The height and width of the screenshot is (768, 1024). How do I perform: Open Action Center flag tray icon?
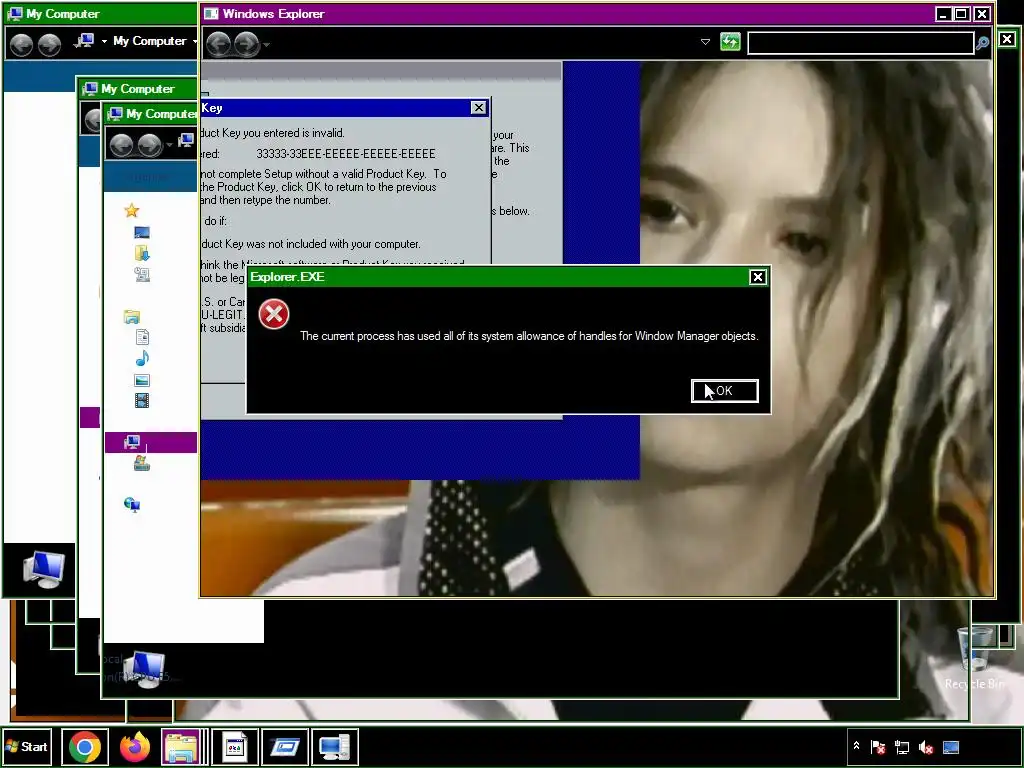click(x=878, y=747)
